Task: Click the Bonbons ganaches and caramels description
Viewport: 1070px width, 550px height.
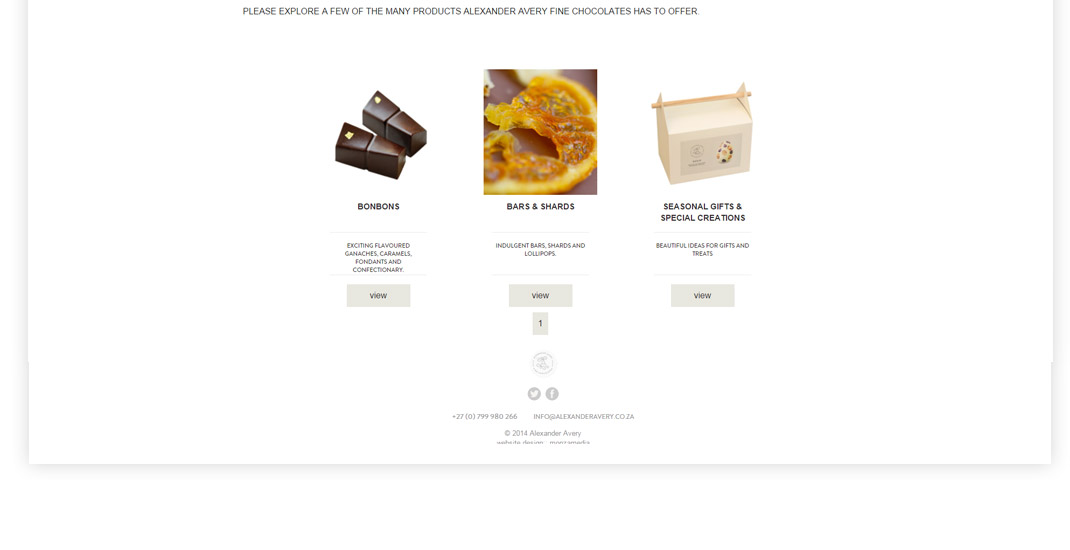Action: tap(378, 257)
